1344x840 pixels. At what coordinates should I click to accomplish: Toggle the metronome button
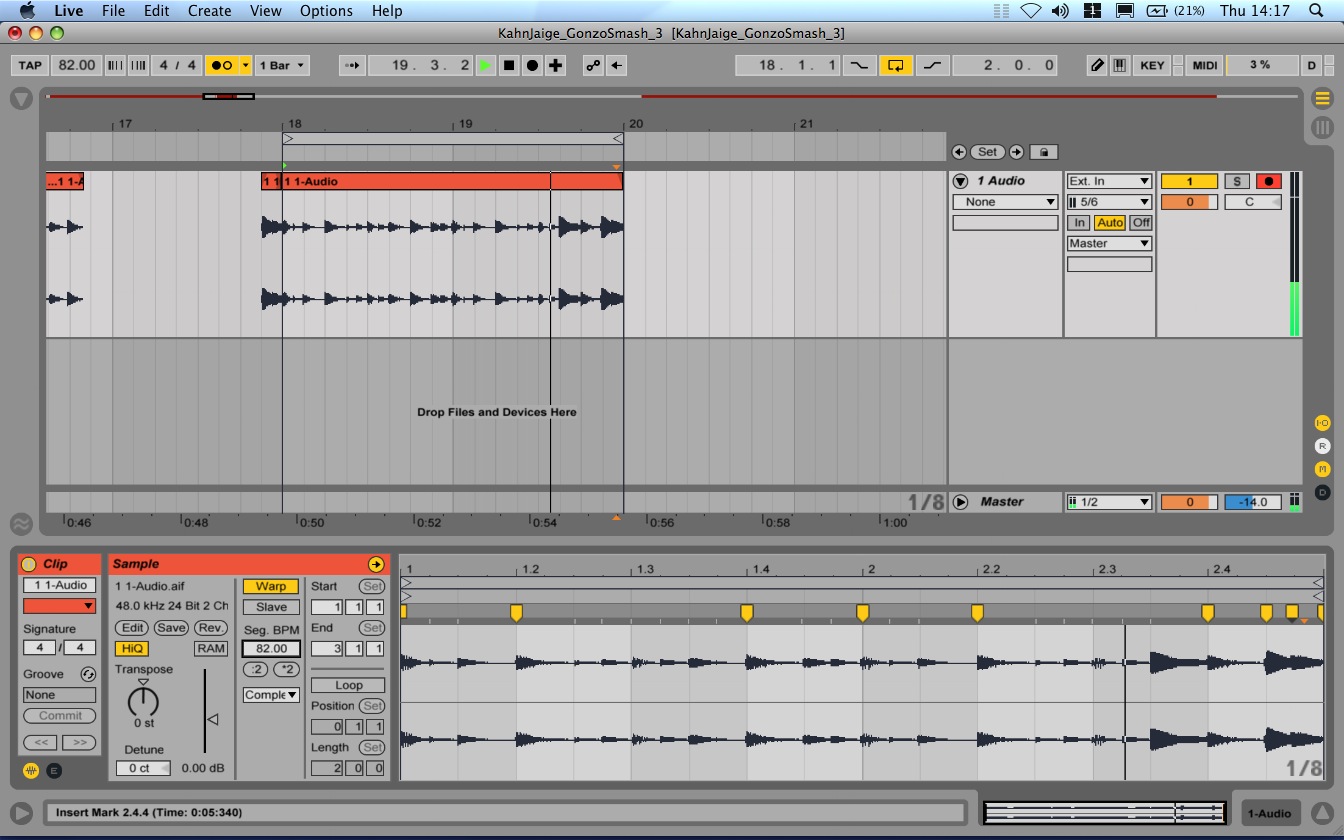pyautogui.click(x=221, y=65)
